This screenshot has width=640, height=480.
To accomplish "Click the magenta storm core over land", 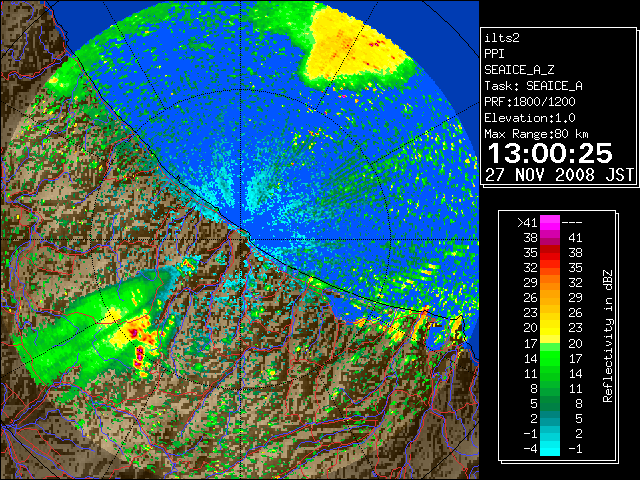I will click(x=139, y=354).
